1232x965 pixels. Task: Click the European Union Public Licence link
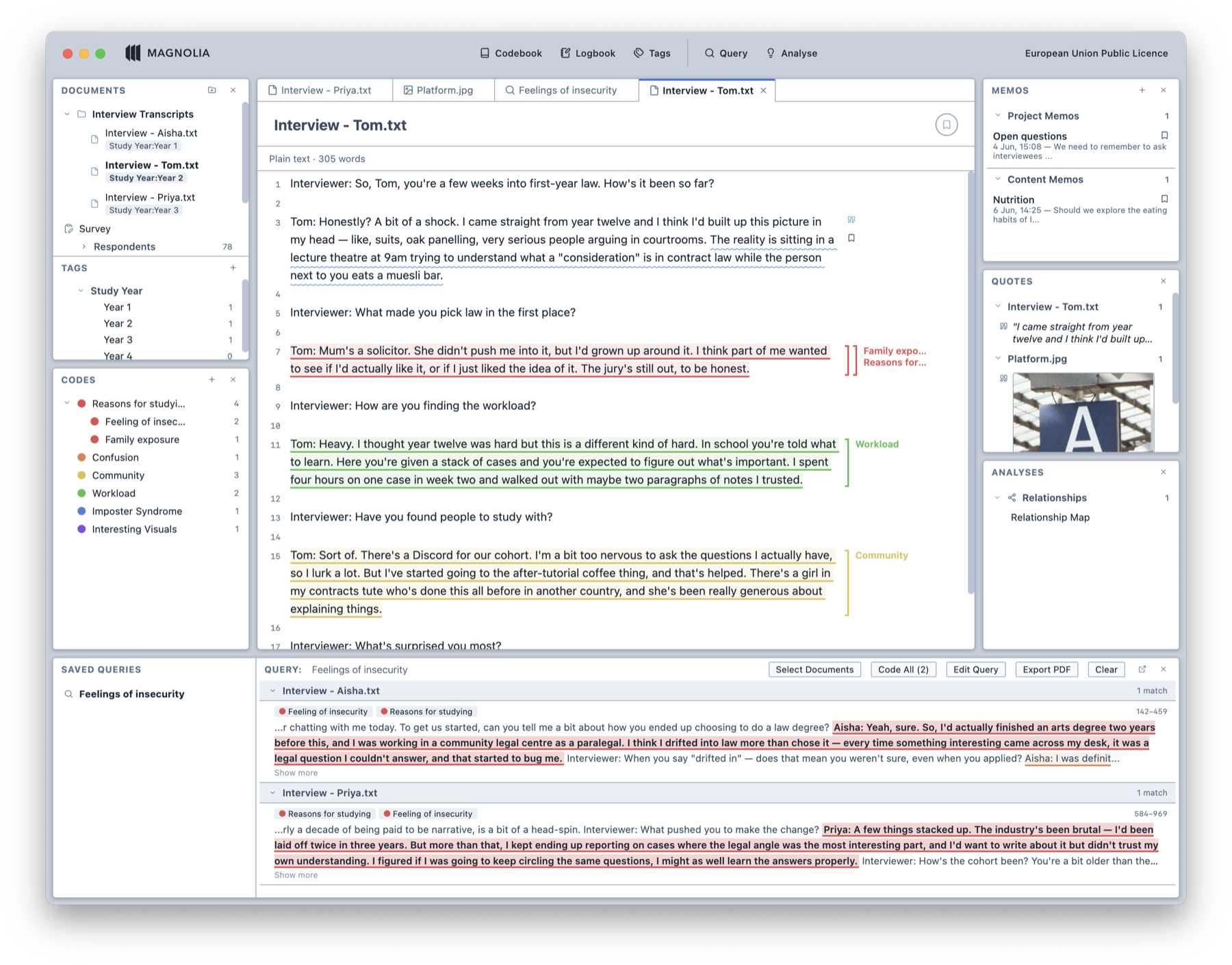point(1096,53)
